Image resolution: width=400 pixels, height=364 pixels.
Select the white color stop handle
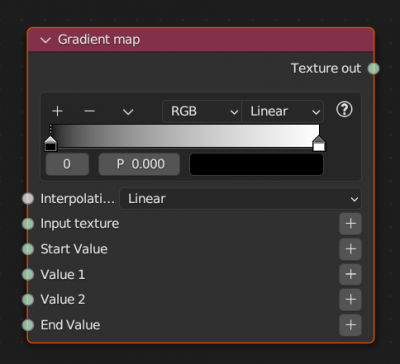319,143
